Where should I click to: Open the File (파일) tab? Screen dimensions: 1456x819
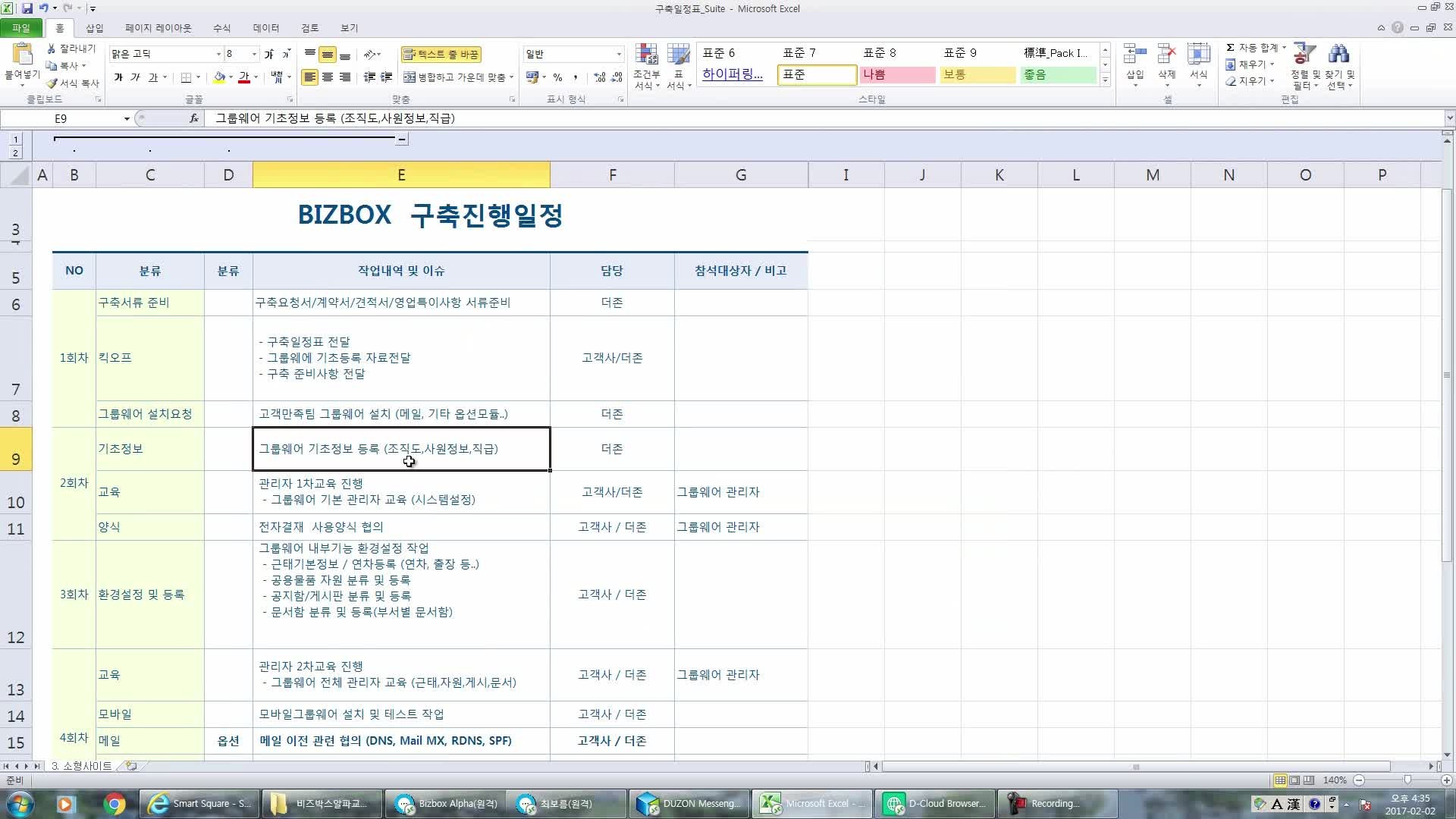tap(21, 28)
